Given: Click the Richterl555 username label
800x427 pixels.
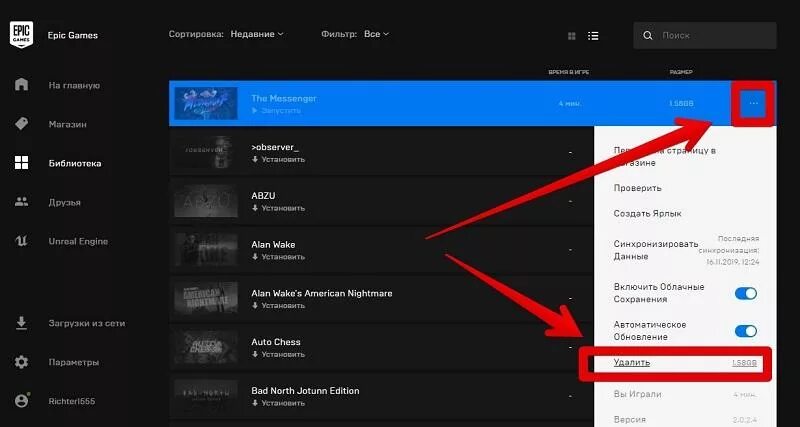Looking at the screenshot, I should point(72,401).
